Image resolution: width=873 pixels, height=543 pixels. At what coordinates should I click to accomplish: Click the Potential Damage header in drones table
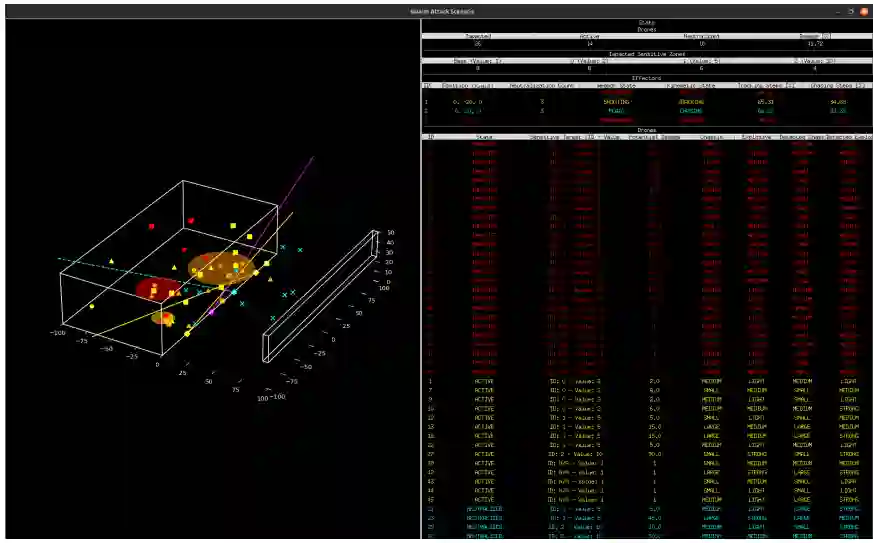coord(654,137)
